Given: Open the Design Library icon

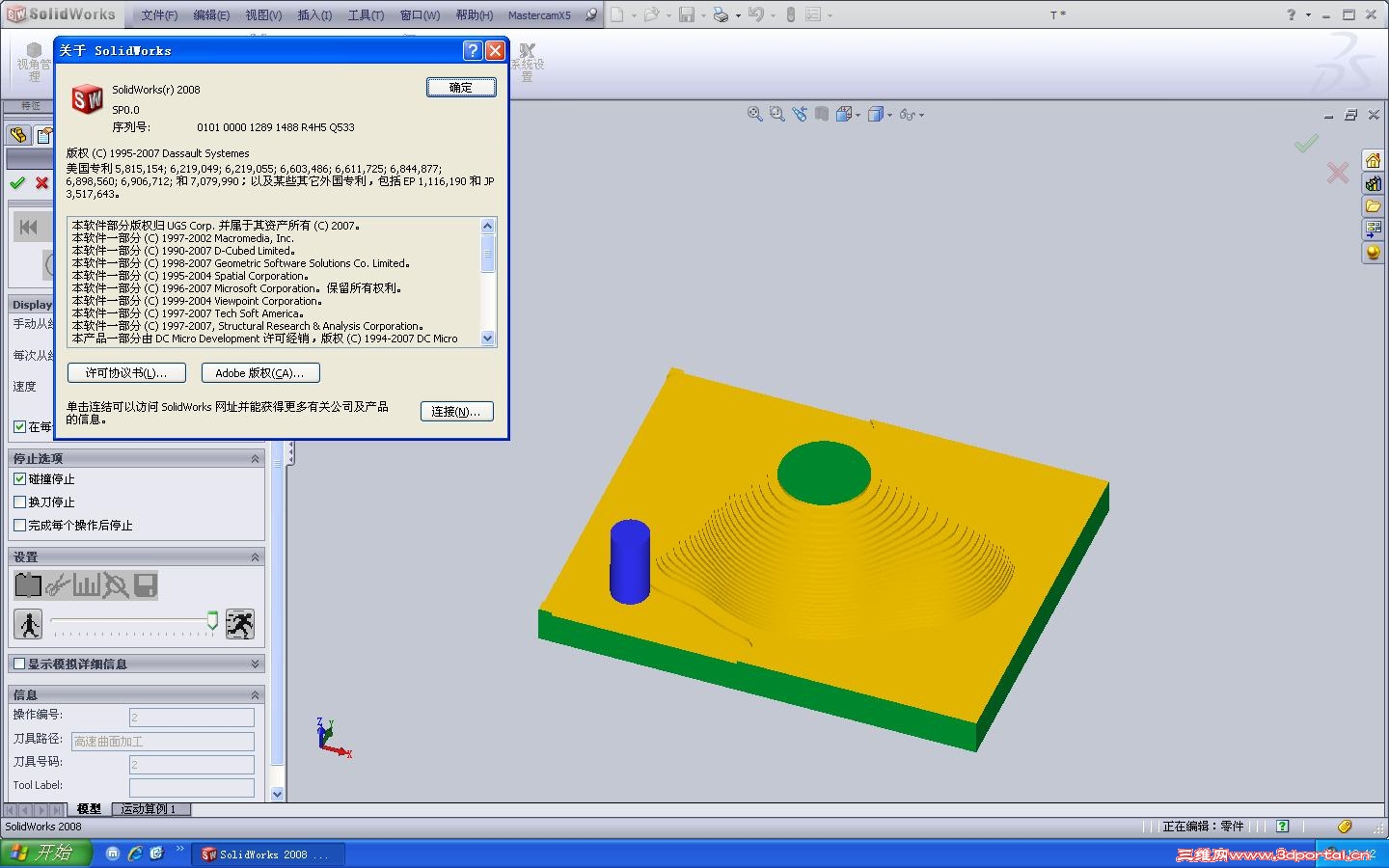Looking at the screenshot, I should (x=1373, y=183).
